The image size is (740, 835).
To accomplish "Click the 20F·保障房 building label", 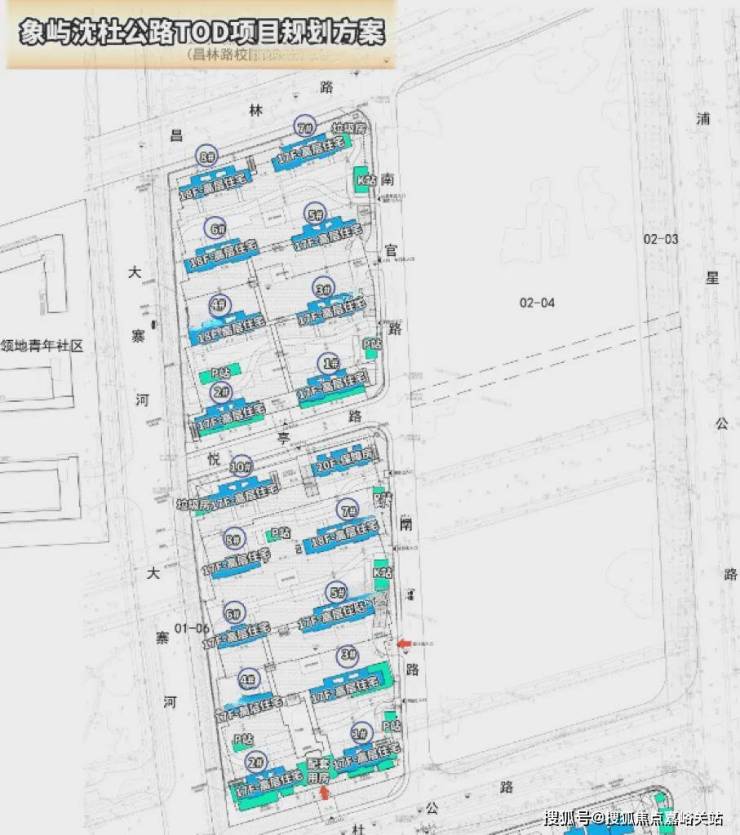I will [344, 462].
